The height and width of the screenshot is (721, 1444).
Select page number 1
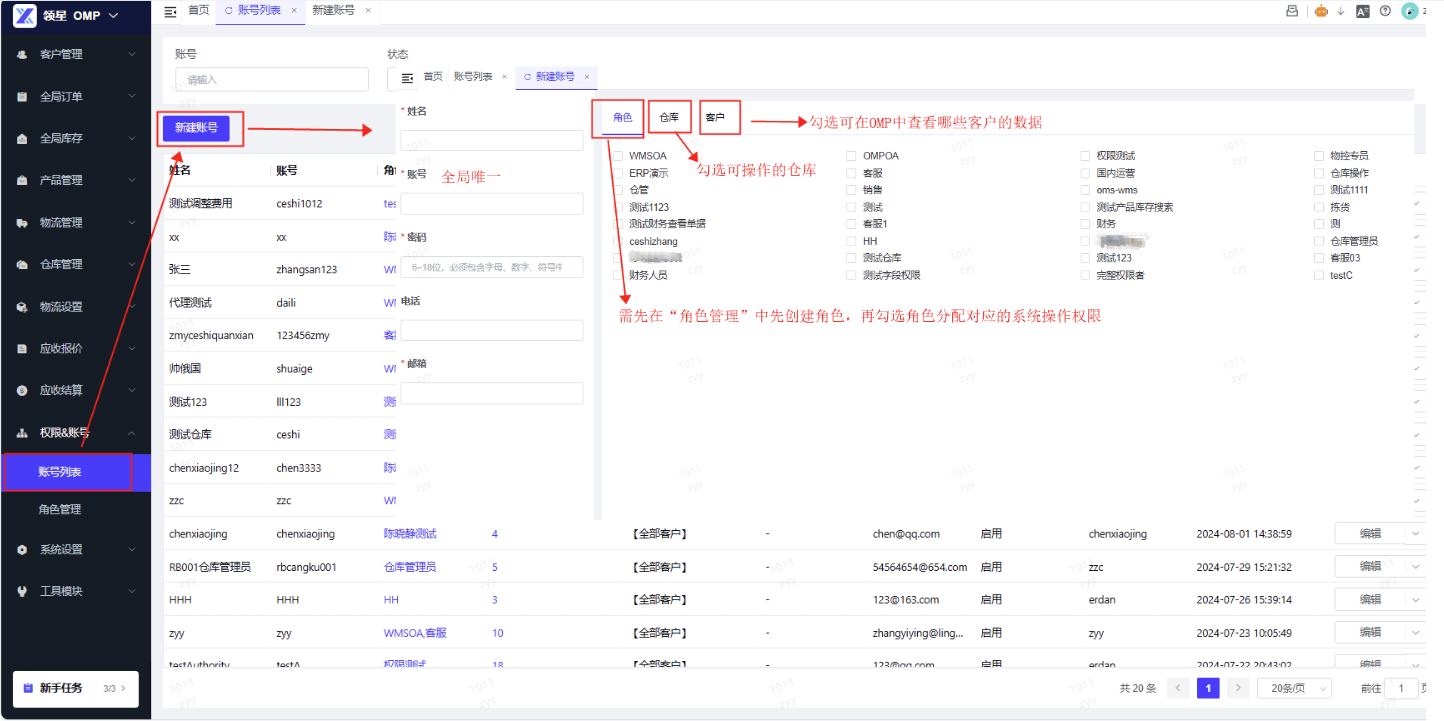click(x=1208, y=688)
